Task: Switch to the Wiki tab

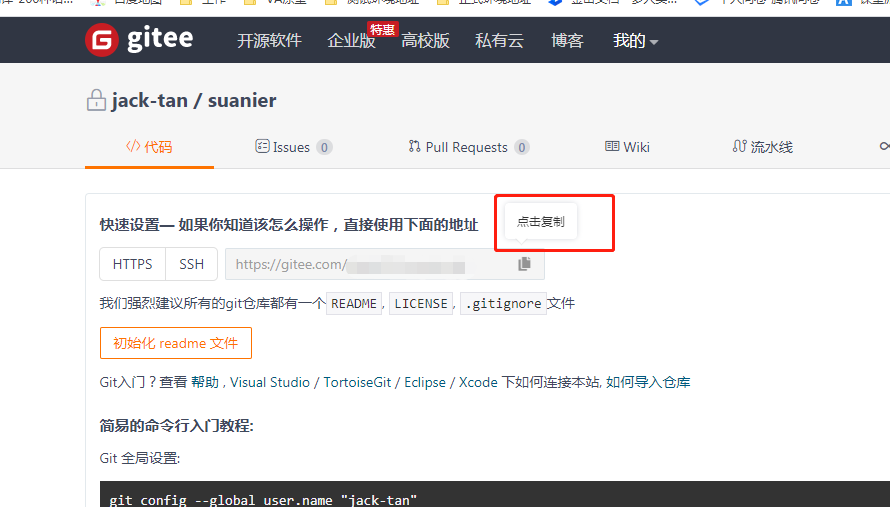Action: click(627, 147)
